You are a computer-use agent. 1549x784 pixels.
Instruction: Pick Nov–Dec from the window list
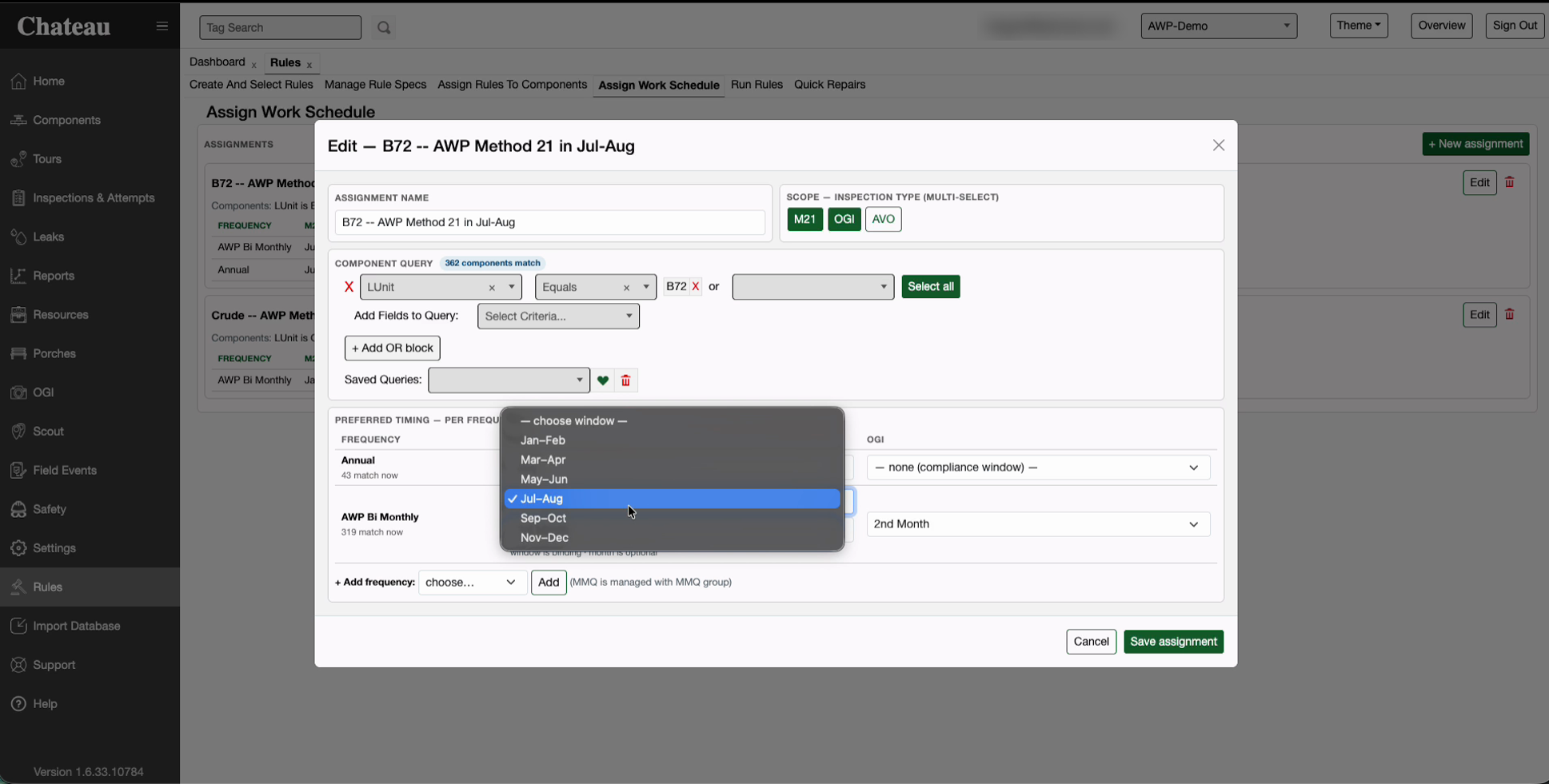(x=672, y=538)
